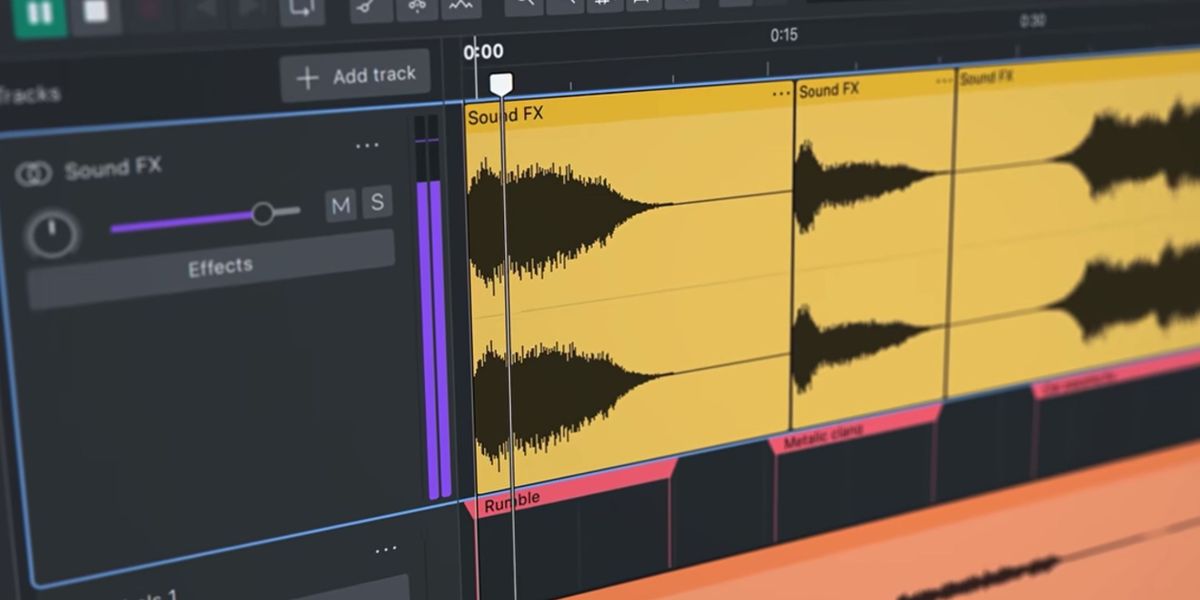Open the first Sound FX clip's three-dot menu
This screenshot has width=1200, height=600.
click(x=781, y=94)
